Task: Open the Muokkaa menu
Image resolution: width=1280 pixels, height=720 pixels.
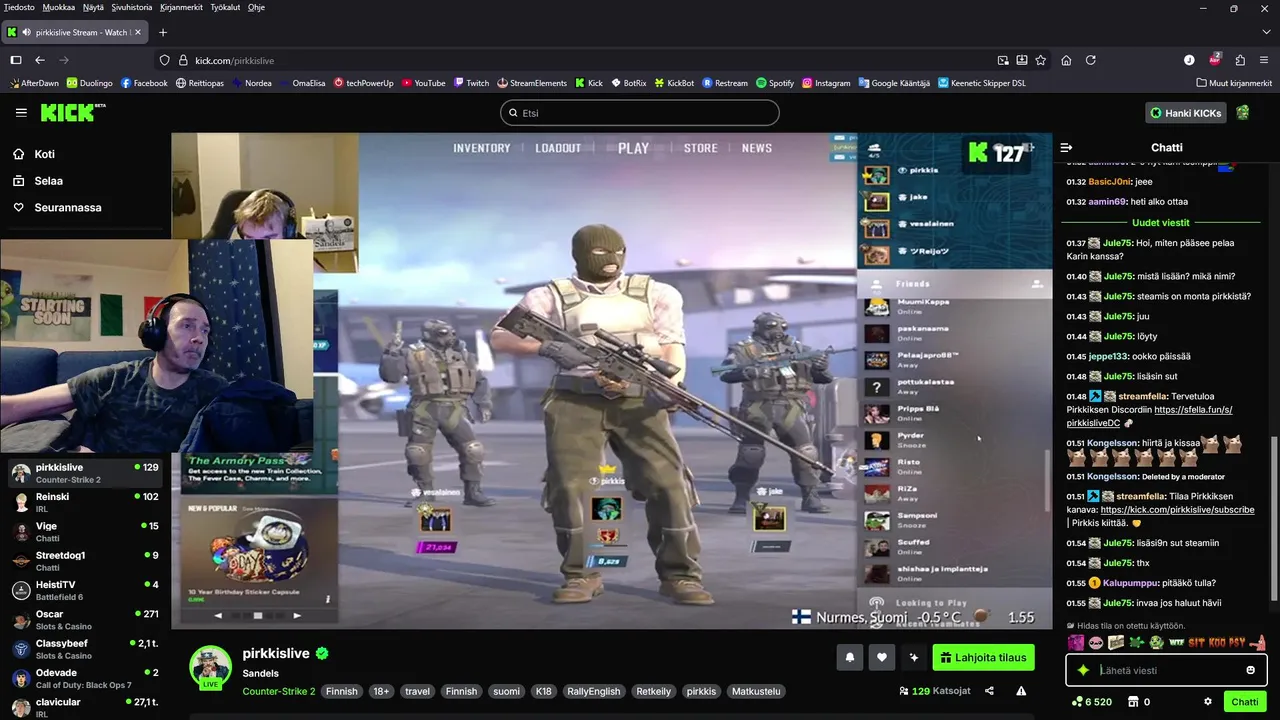Action: point(59,7)
